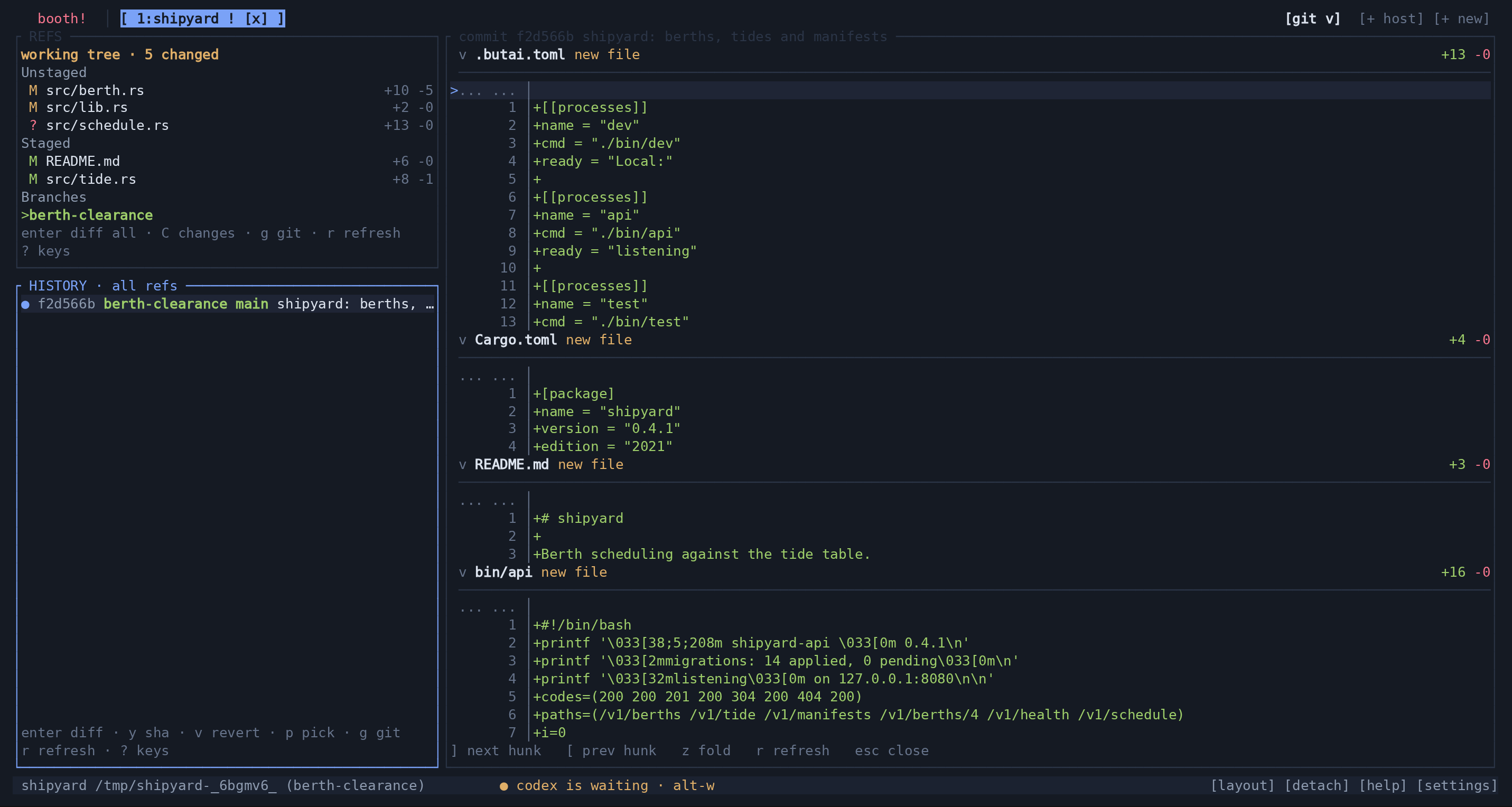The image size is (1512, 807).
Task: Click line +ready = "listening"
Action: (615, 251)
